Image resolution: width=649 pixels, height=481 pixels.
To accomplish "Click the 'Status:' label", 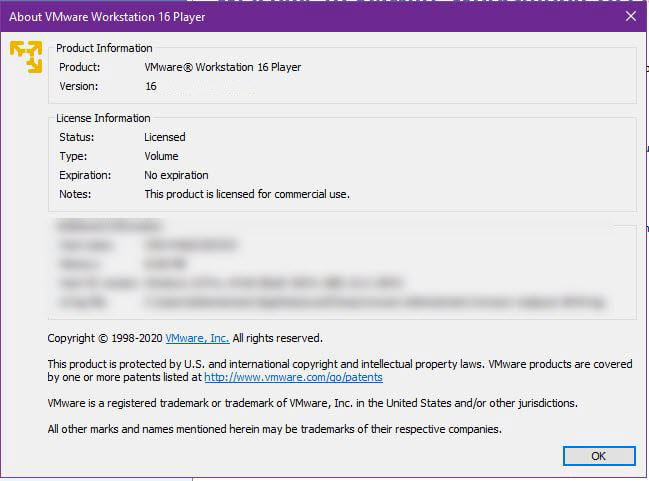I will pyautogui.click(x=77, y=137).
